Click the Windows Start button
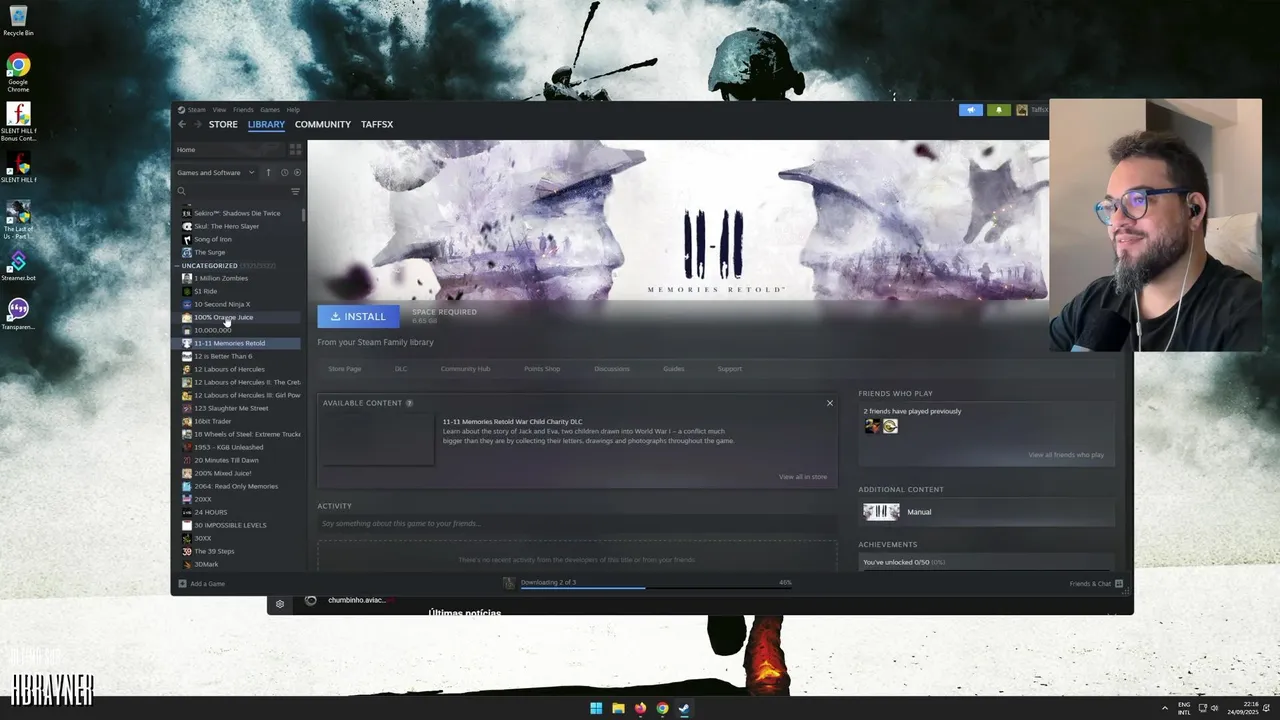This screenshot has height=720, width=1280. coord(596,709)
